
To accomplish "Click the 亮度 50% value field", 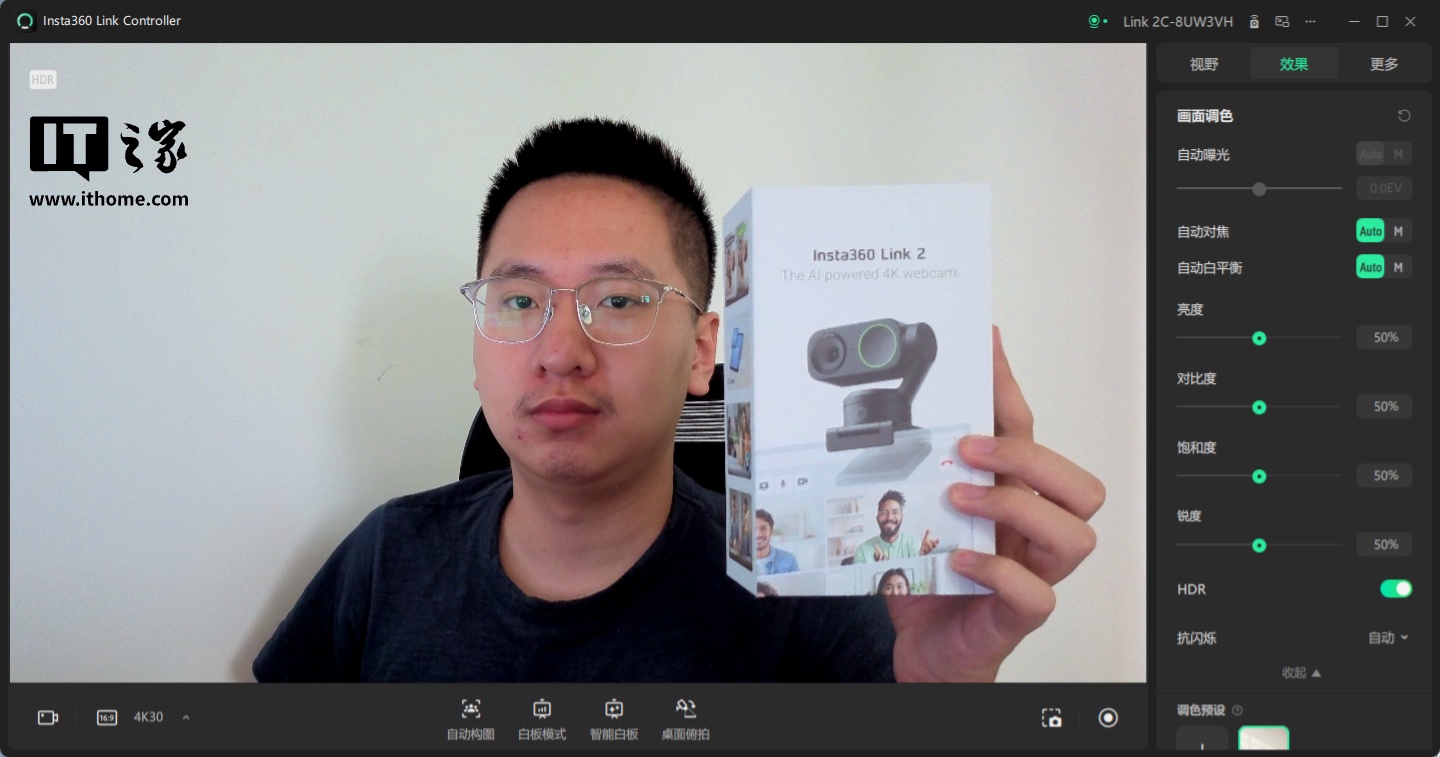I will coord(1385,338).
